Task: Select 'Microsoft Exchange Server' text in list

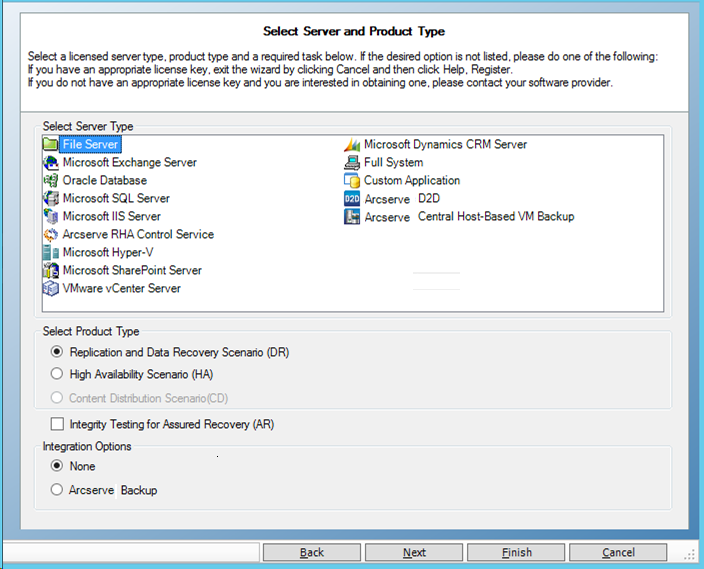Action: [130, 162]
